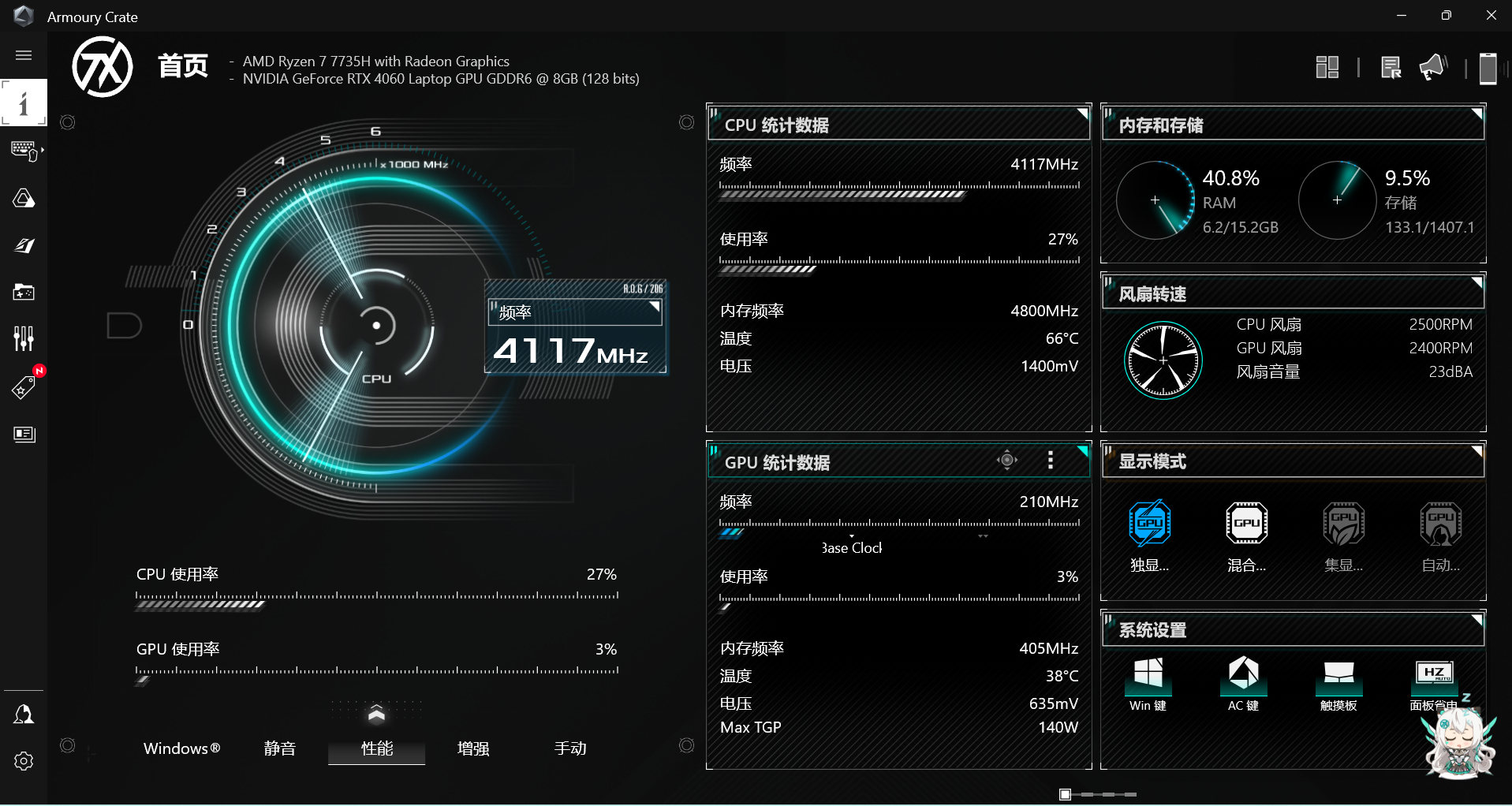Screen dimensions: 1512x806
Task: Click the GPU stats target icon
Action: [1007, 460]
